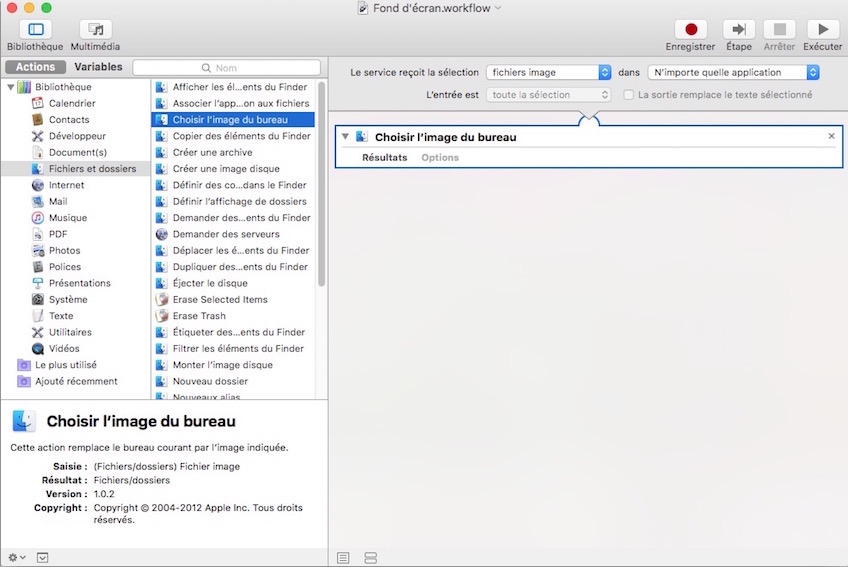848x567 pixels.
Task: Switch to the Variables tab
Action: (98, 67)
